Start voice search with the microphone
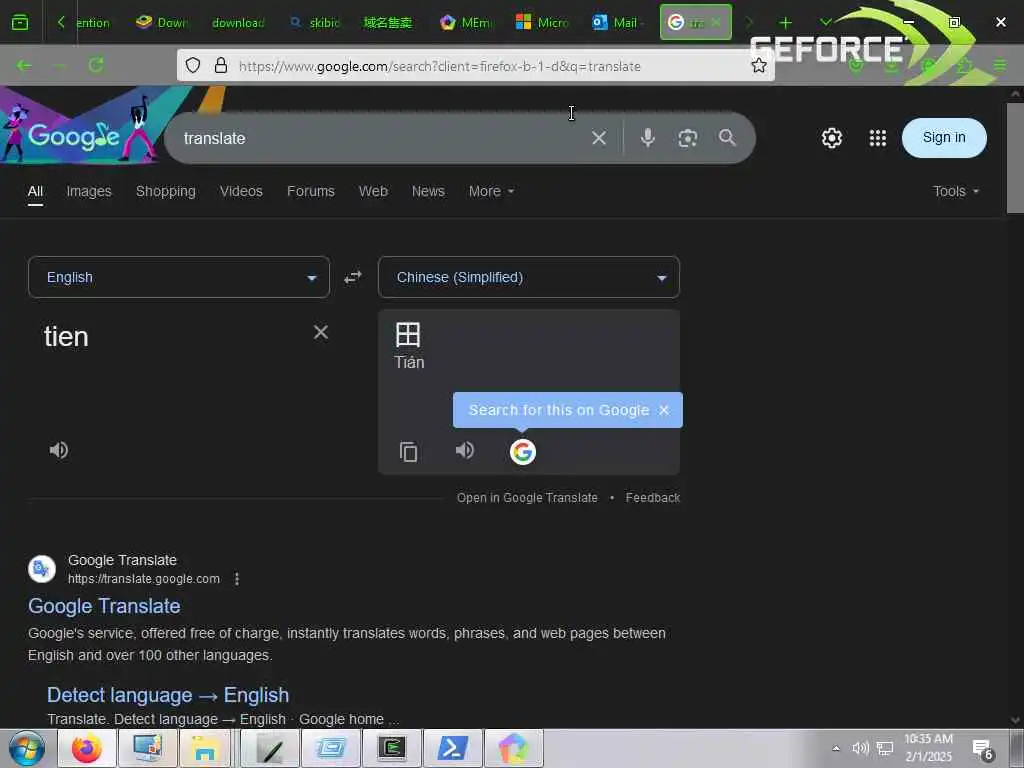 pyautogui.click(x=647, y=138)
